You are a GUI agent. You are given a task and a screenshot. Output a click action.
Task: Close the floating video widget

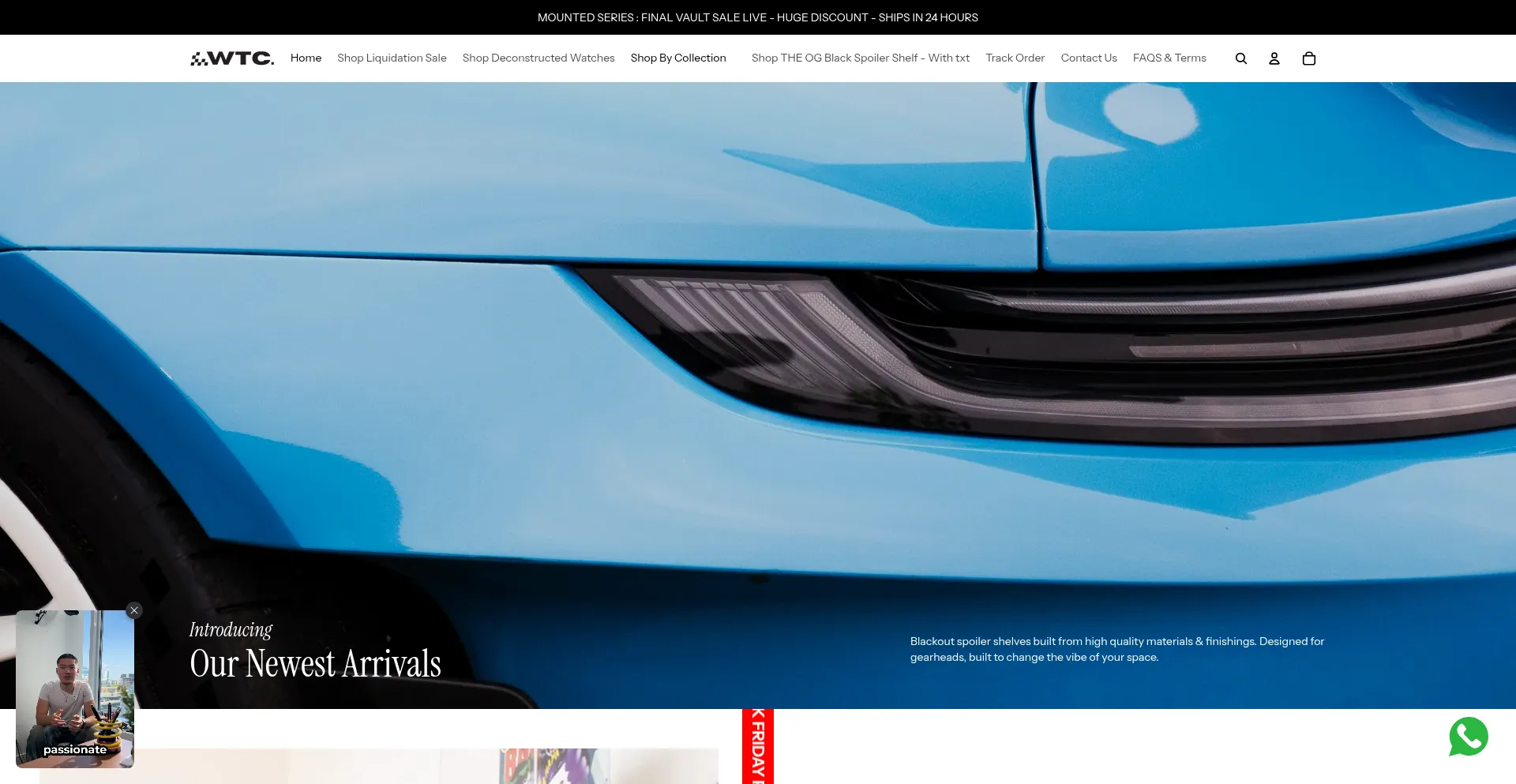134,610
